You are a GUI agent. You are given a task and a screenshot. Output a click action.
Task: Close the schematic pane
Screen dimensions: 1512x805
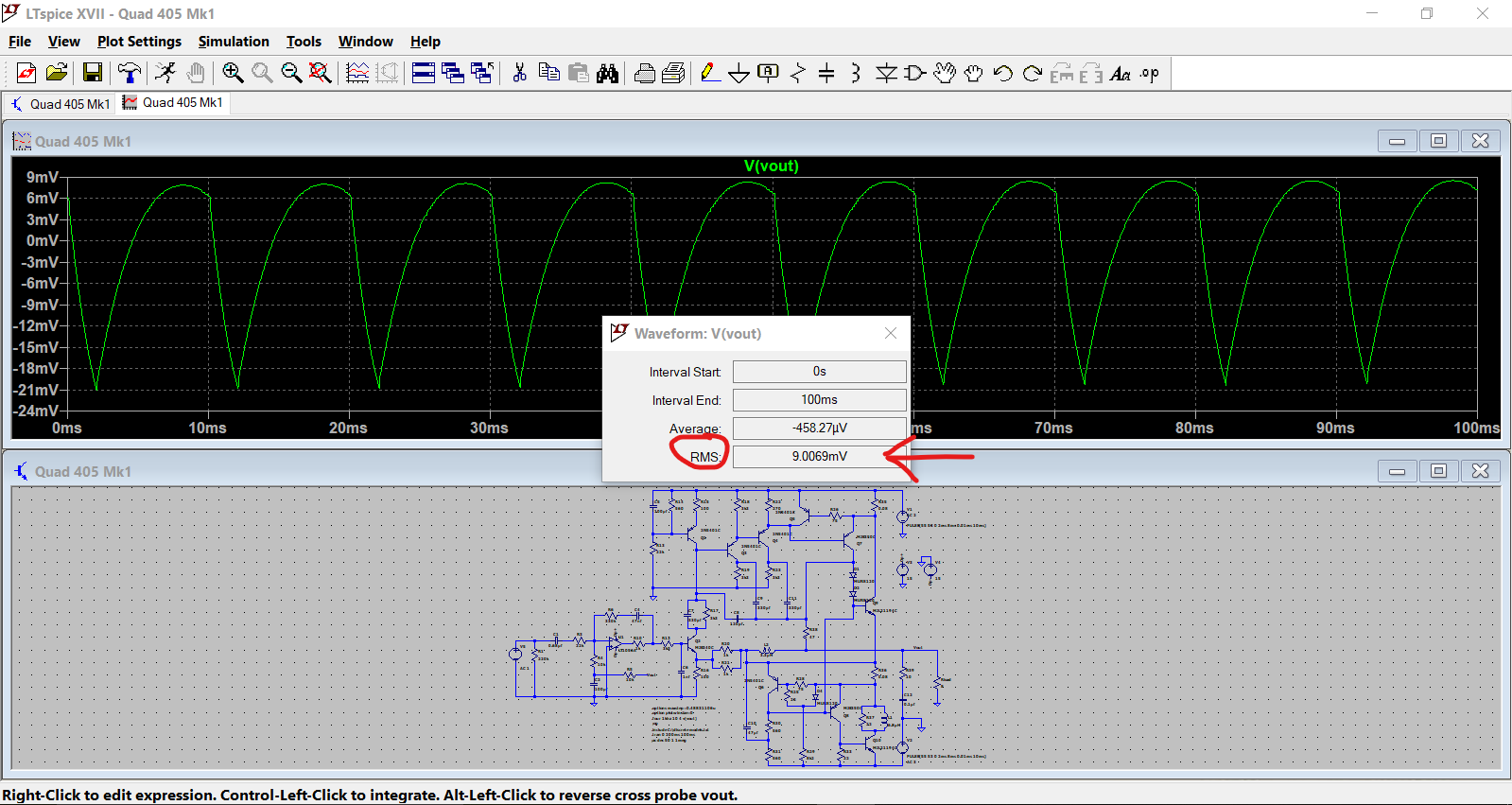1480,471
